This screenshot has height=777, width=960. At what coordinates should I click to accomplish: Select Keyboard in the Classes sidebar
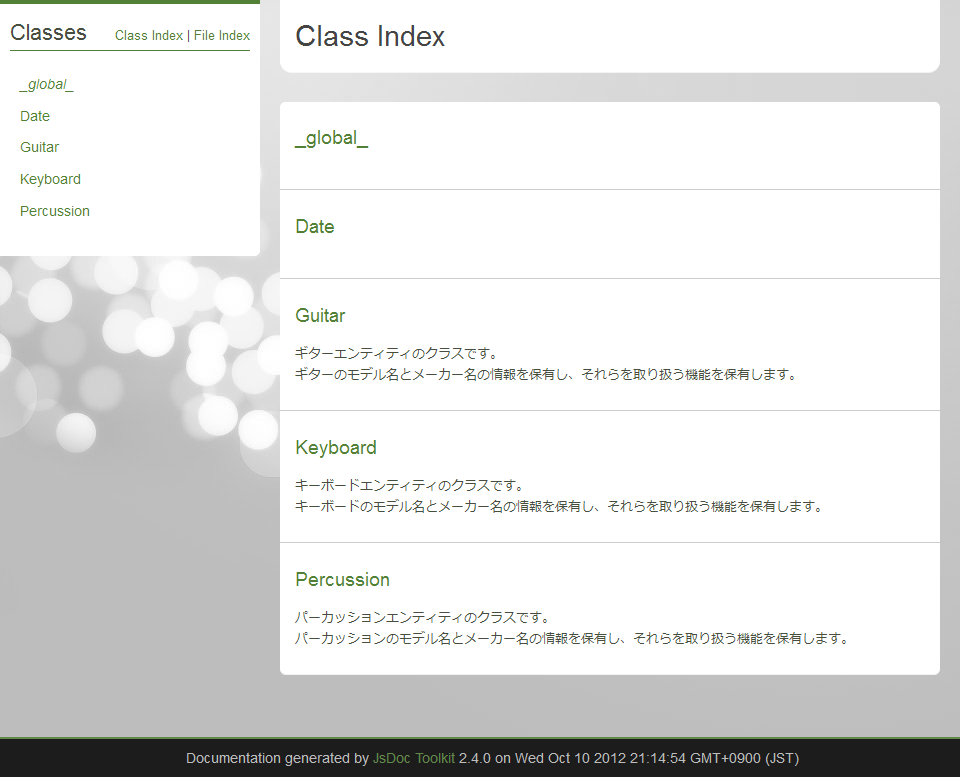coord(50,179)
